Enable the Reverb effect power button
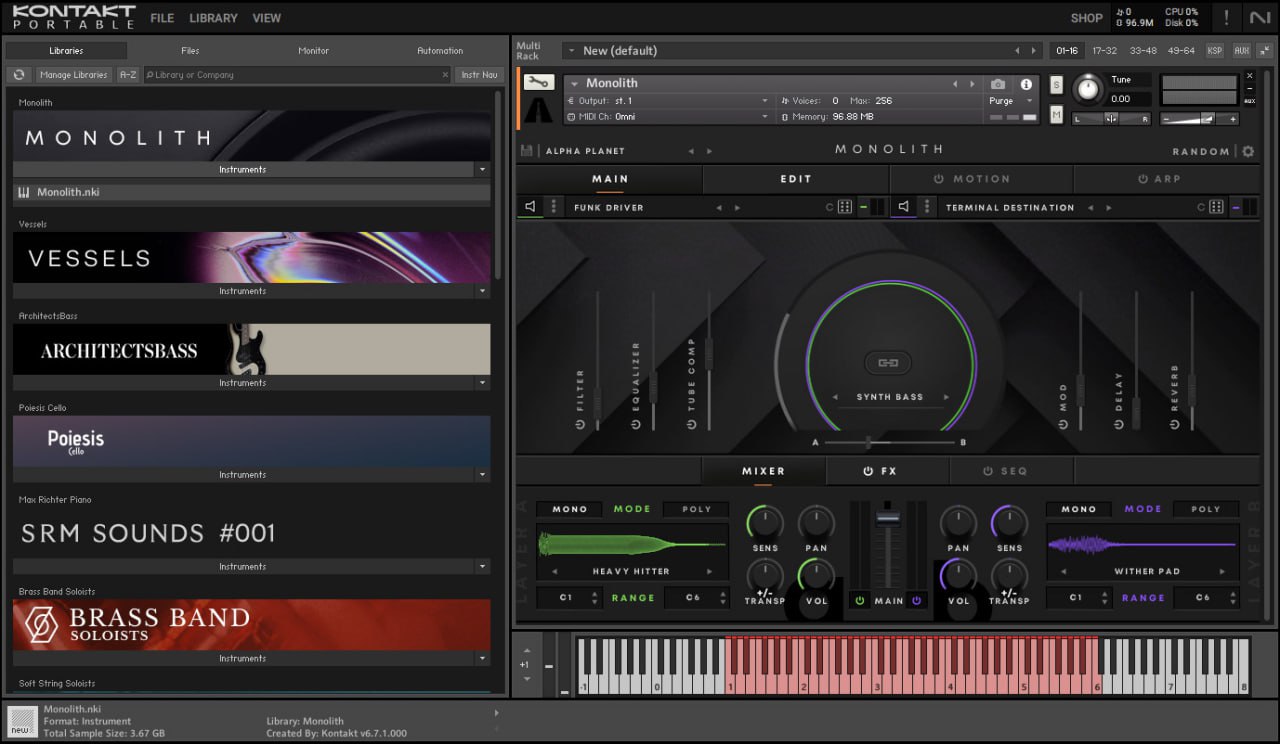1280x744 pixels. point(1175,424)
